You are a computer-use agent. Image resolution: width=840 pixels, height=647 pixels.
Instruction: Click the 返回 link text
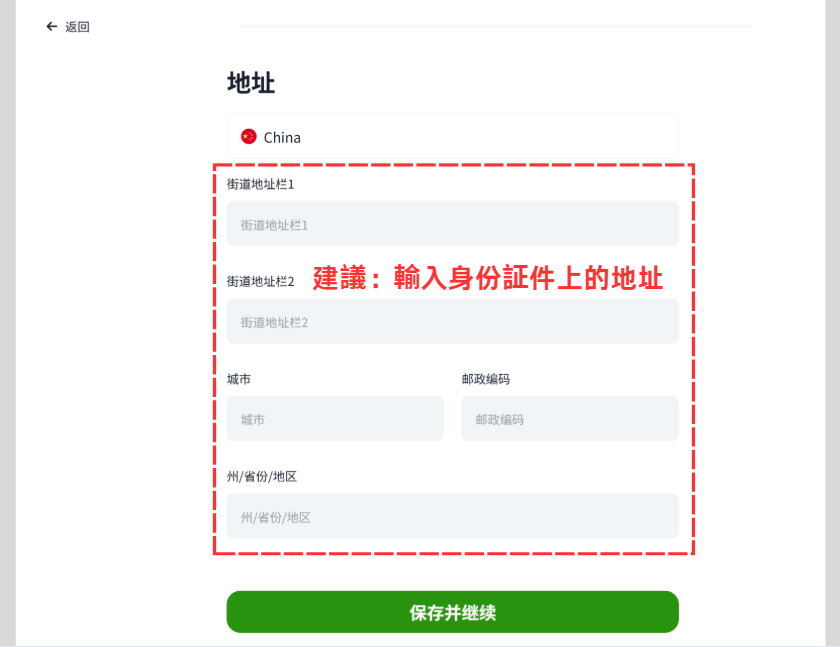[x=77, y=27]
